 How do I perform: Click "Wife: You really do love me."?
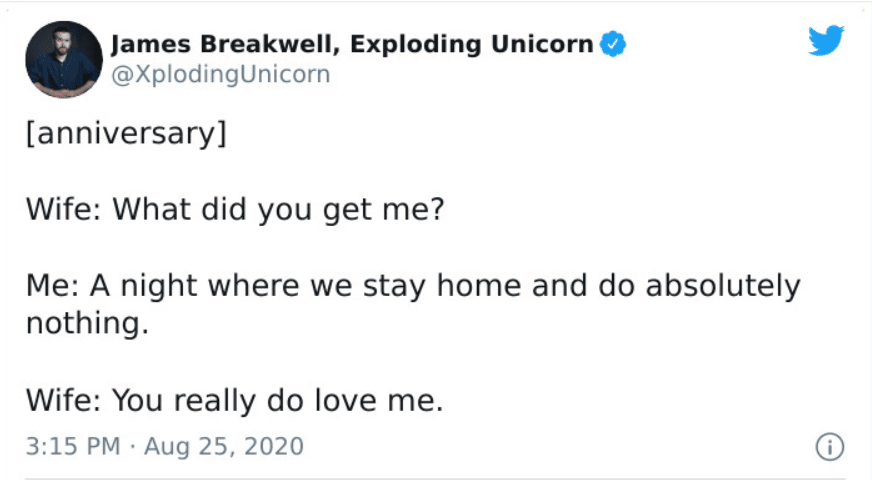[234, 400]
